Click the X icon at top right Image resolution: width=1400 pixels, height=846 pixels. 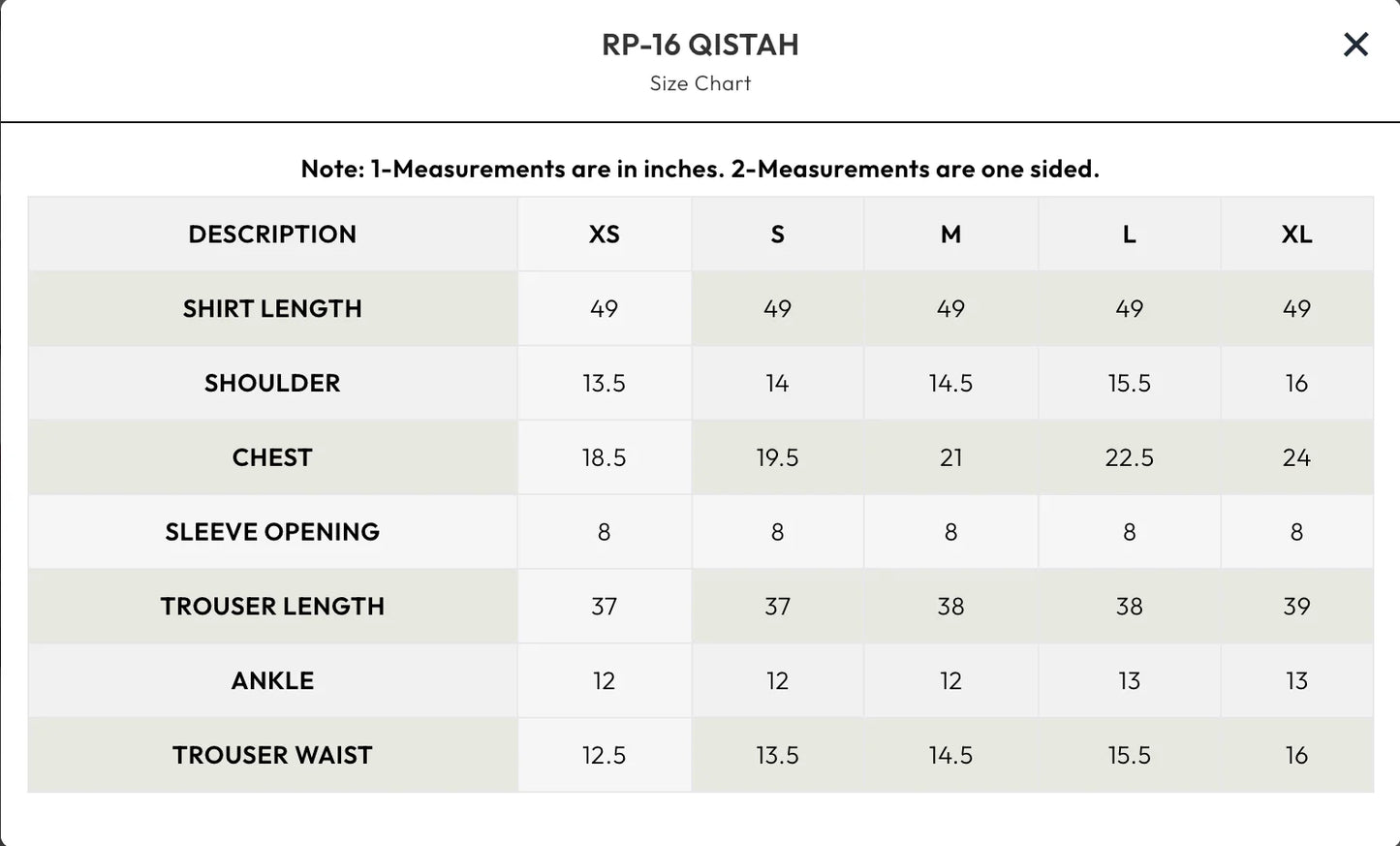click(1354, 45)
